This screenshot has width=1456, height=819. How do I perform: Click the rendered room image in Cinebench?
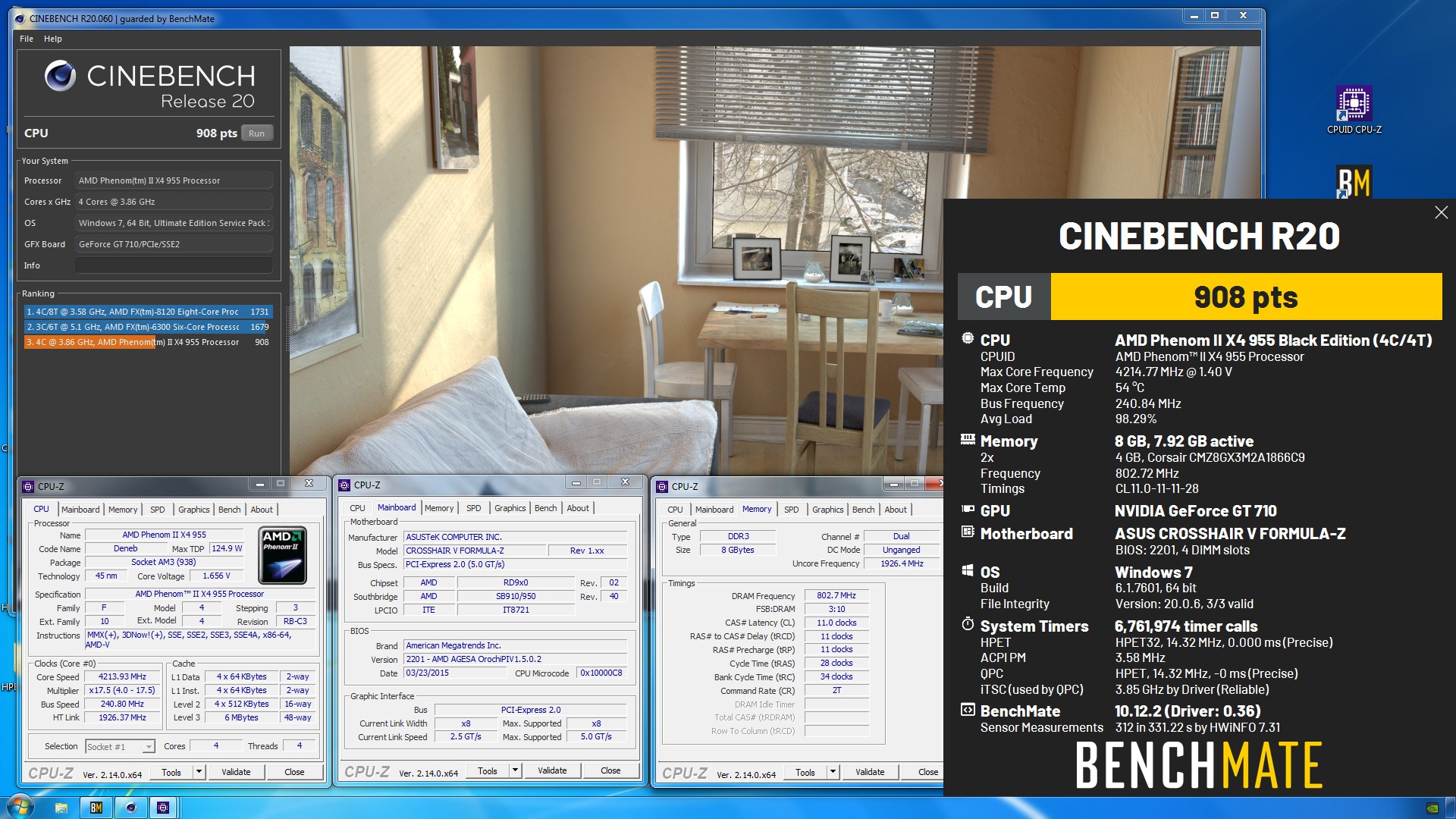coord(616,260)
